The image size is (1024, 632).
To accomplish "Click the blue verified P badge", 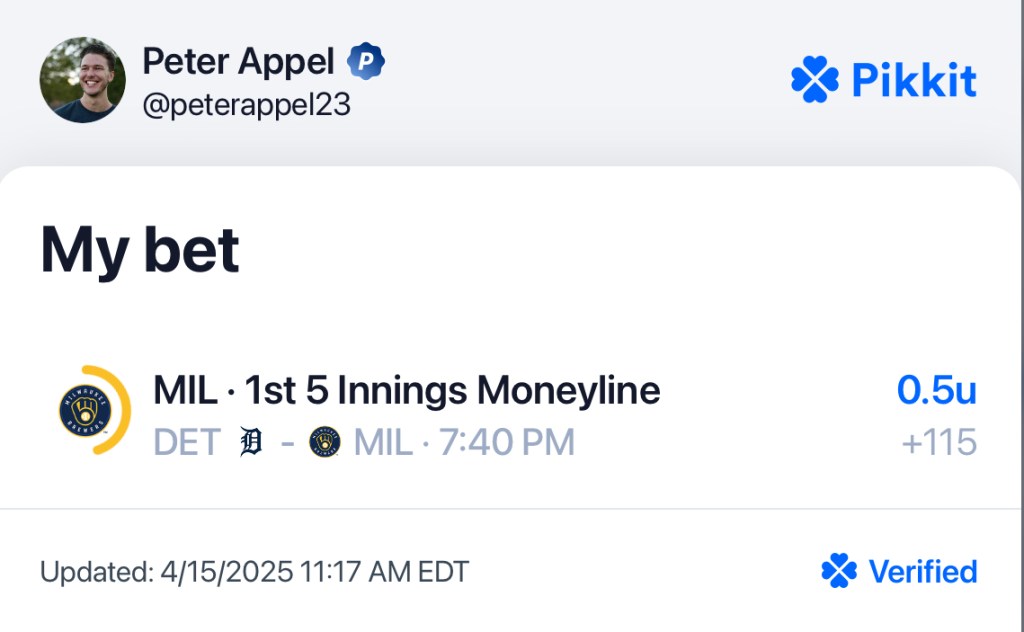I will (366, 61).
